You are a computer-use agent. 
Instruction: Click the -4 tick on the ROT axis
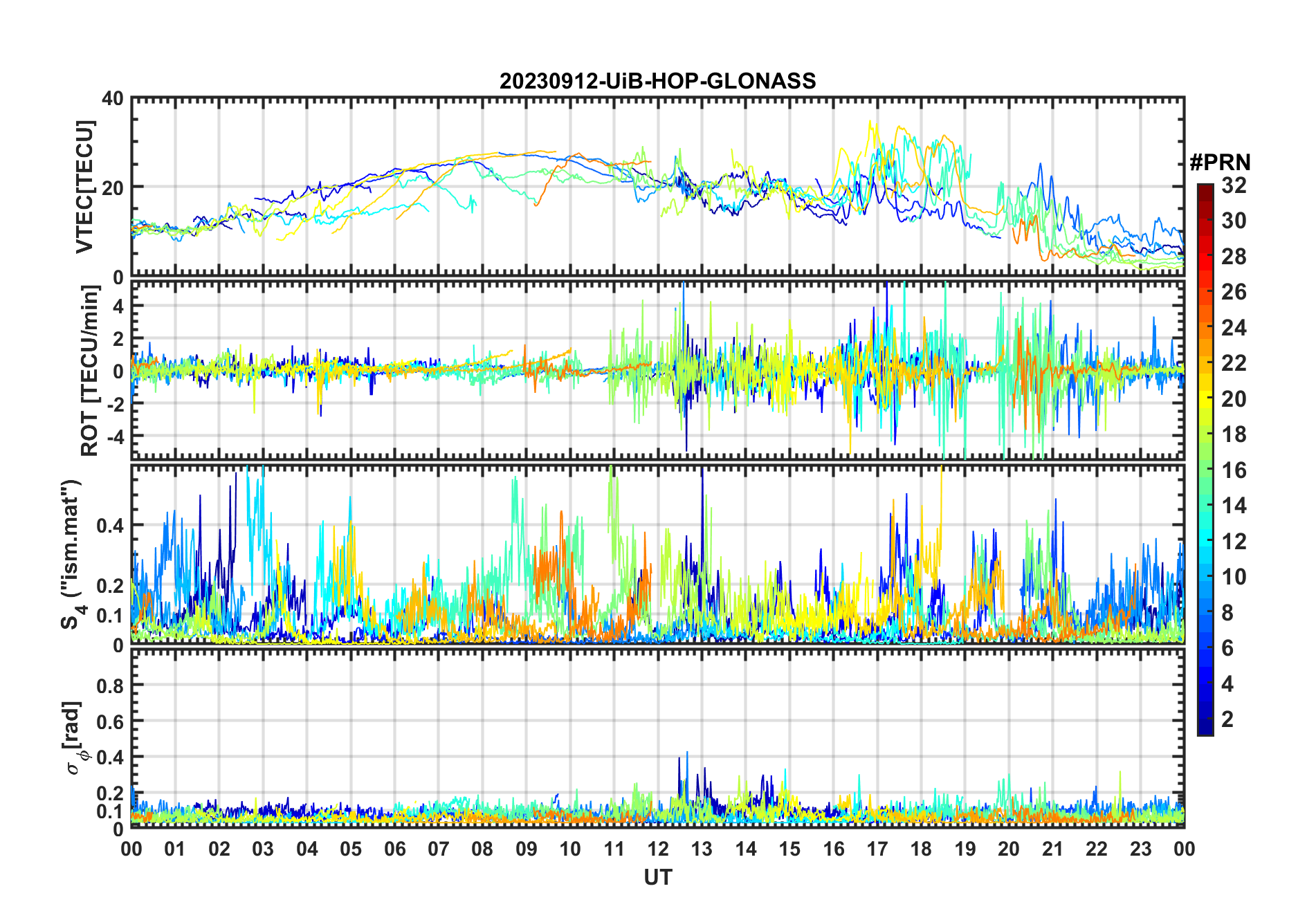(113, 436)
